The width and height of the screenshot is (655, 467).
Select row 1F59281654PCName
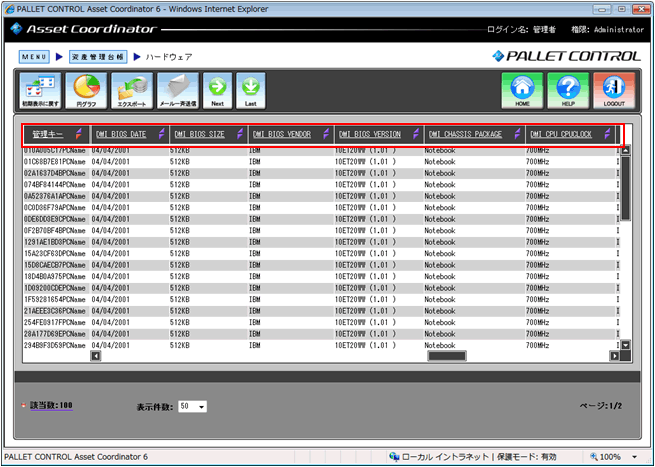pyautogui.click(x=321, y=299)
